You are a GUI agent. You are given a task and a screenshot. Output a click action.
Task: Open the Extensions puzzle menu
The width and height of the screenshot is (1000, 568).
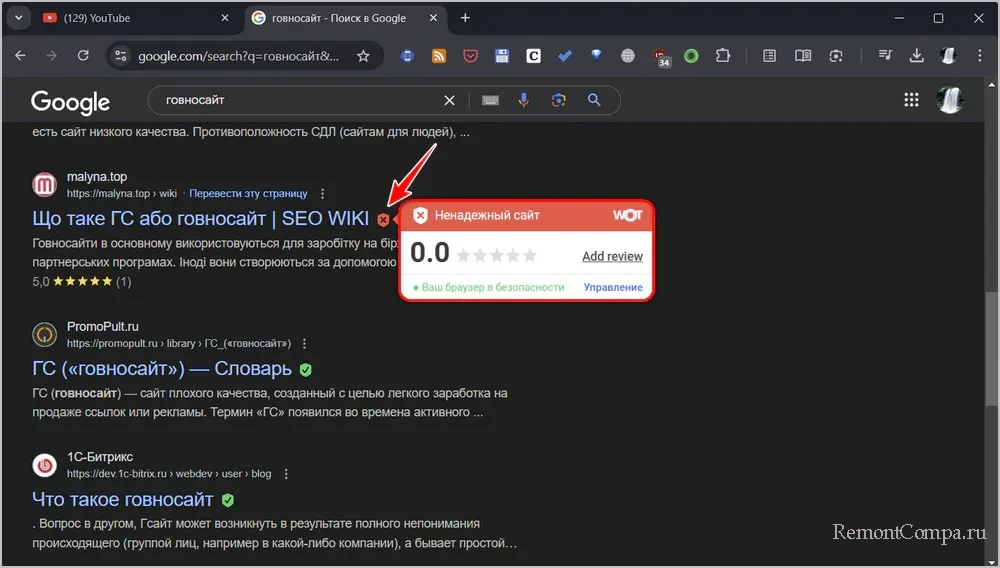tap(722, 57)
